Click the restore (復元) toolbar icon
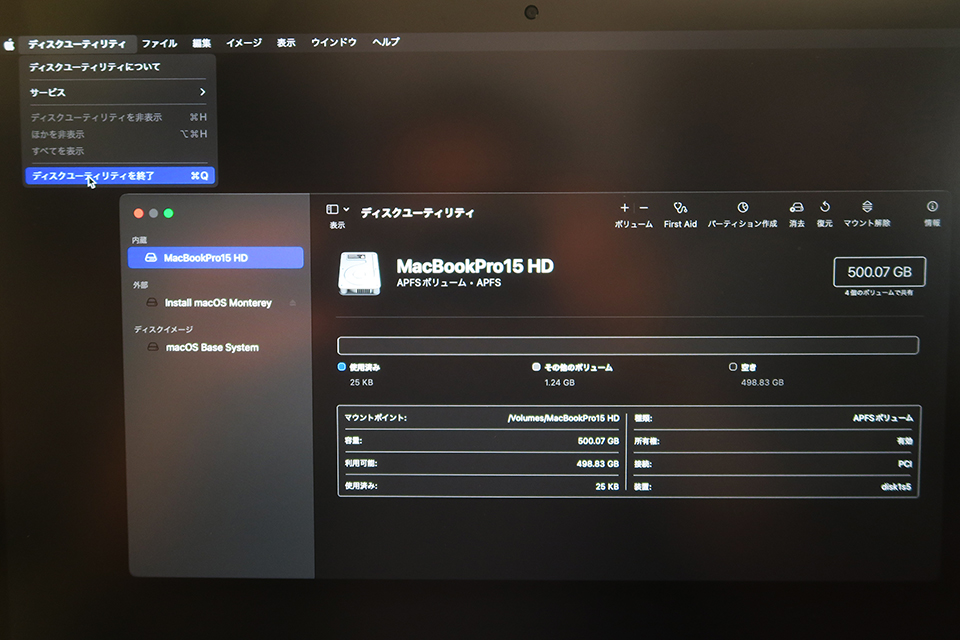The image size is (960, 640). (x=825, y=207)
